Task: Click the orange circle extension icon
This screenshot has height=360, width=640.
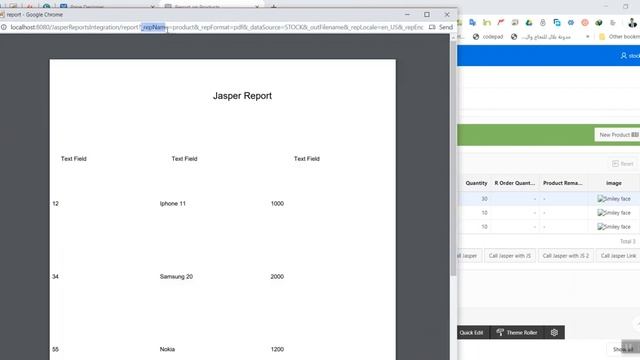Action: (585, 22)
